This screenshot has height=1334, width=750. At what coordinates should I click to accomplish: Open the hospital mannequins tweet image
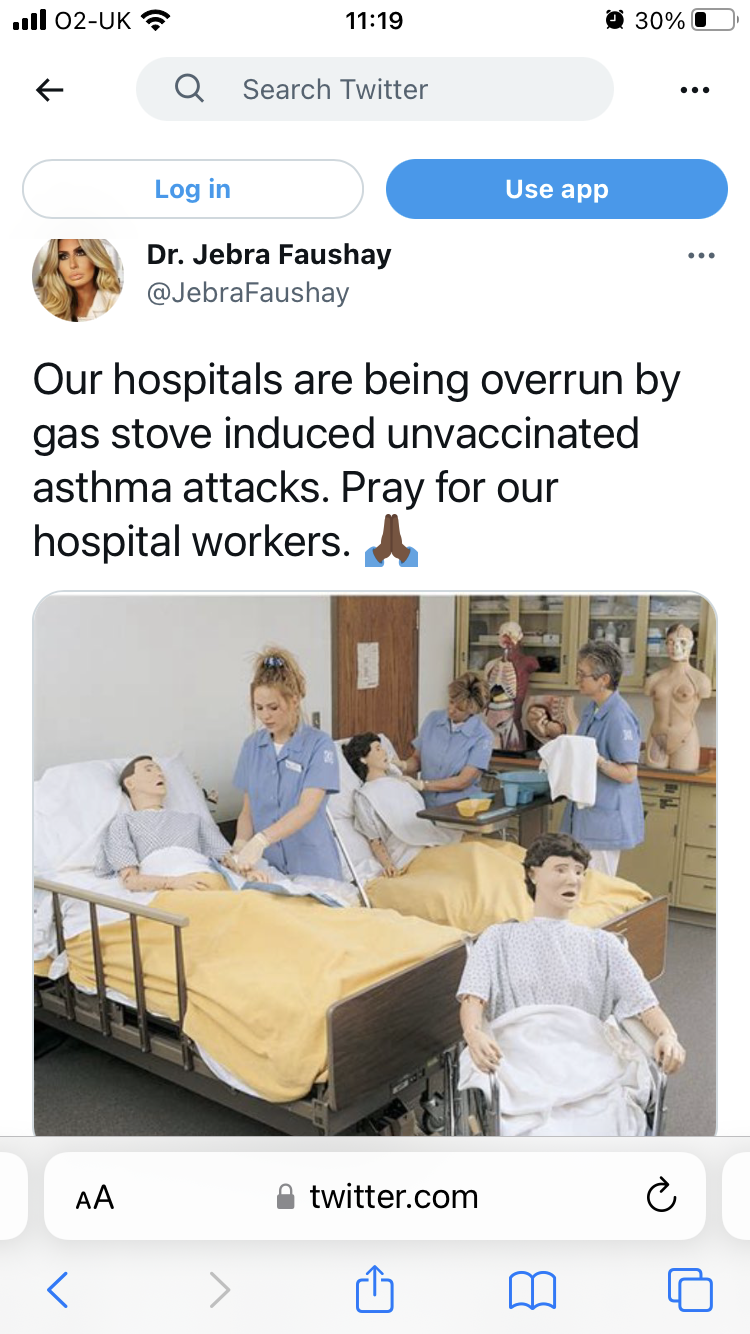click(x=375, y=864)
